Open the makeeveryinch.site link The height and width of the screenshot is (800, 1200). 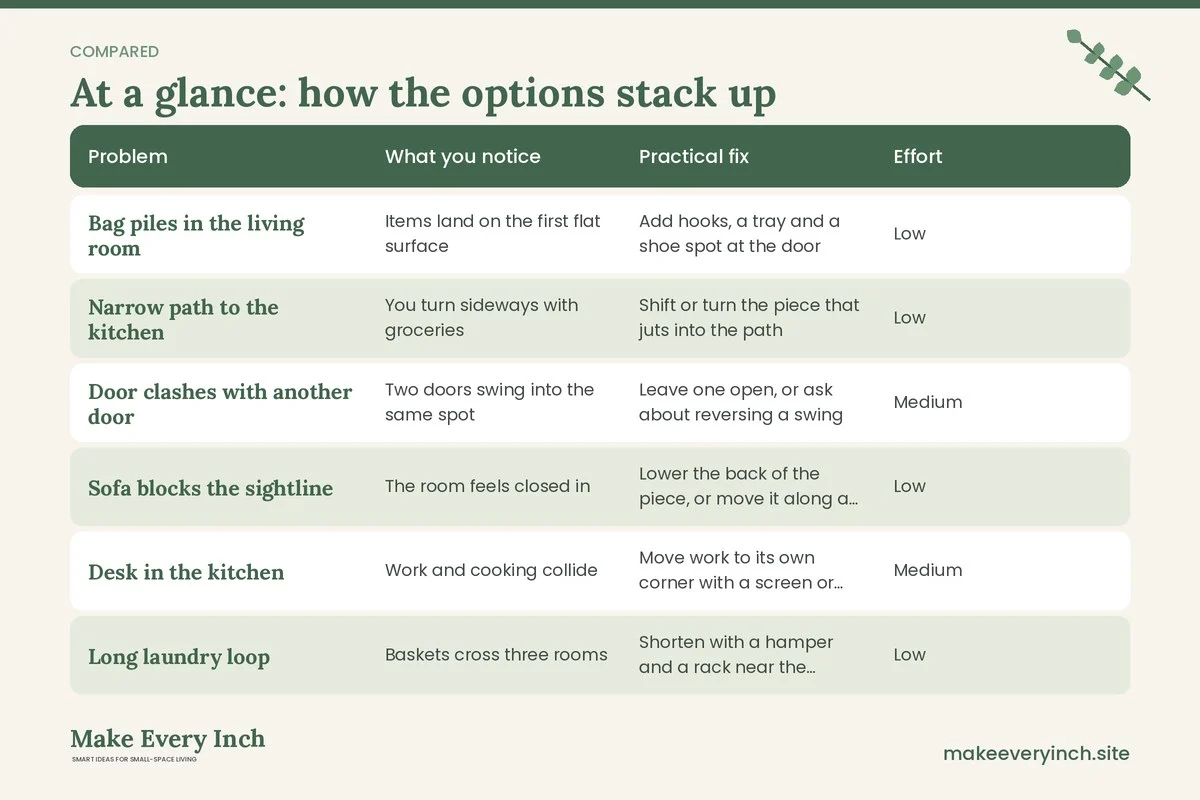click(1036, 753)
